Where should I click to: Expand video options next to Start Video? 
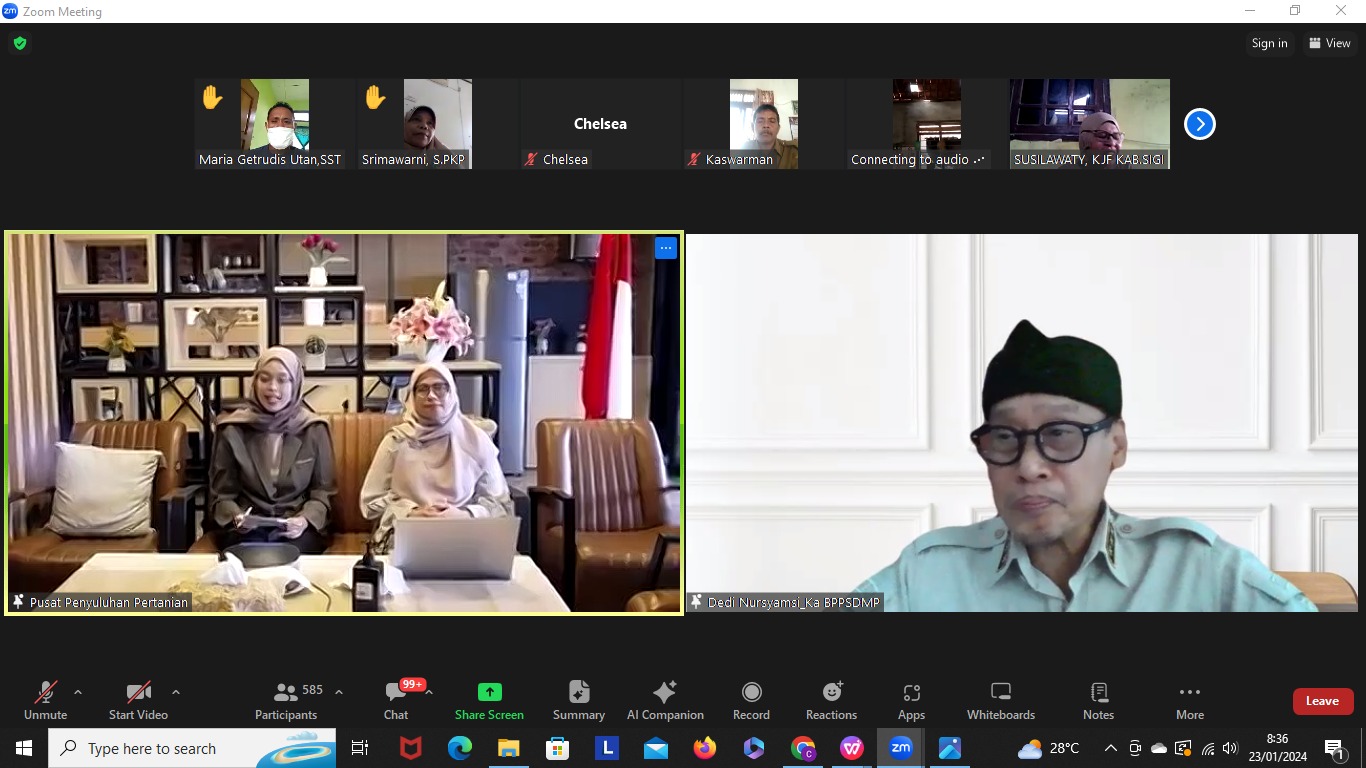click(176, 690)
